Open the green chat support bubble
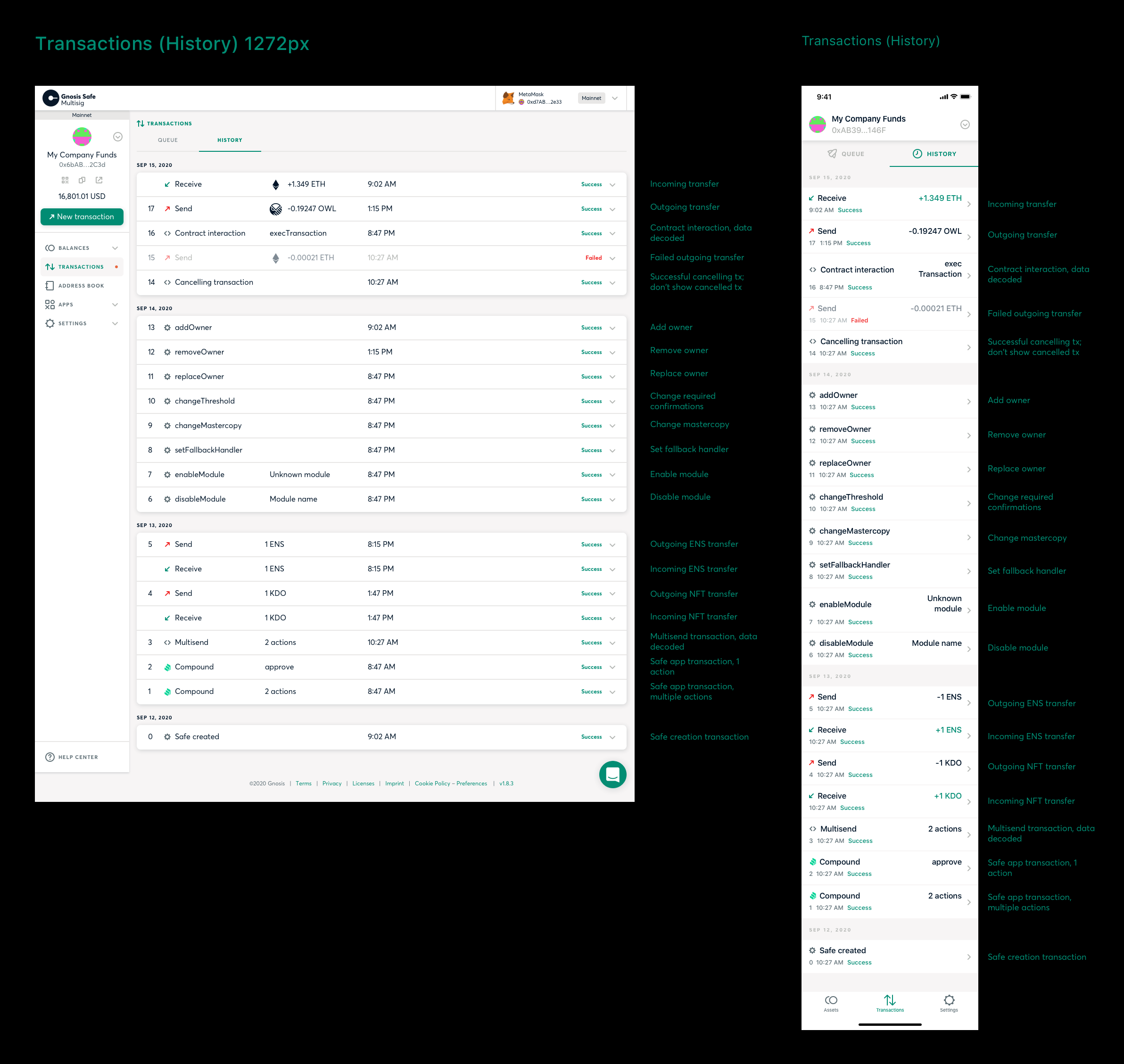The image size is (1124, 1064). (612, 774)
